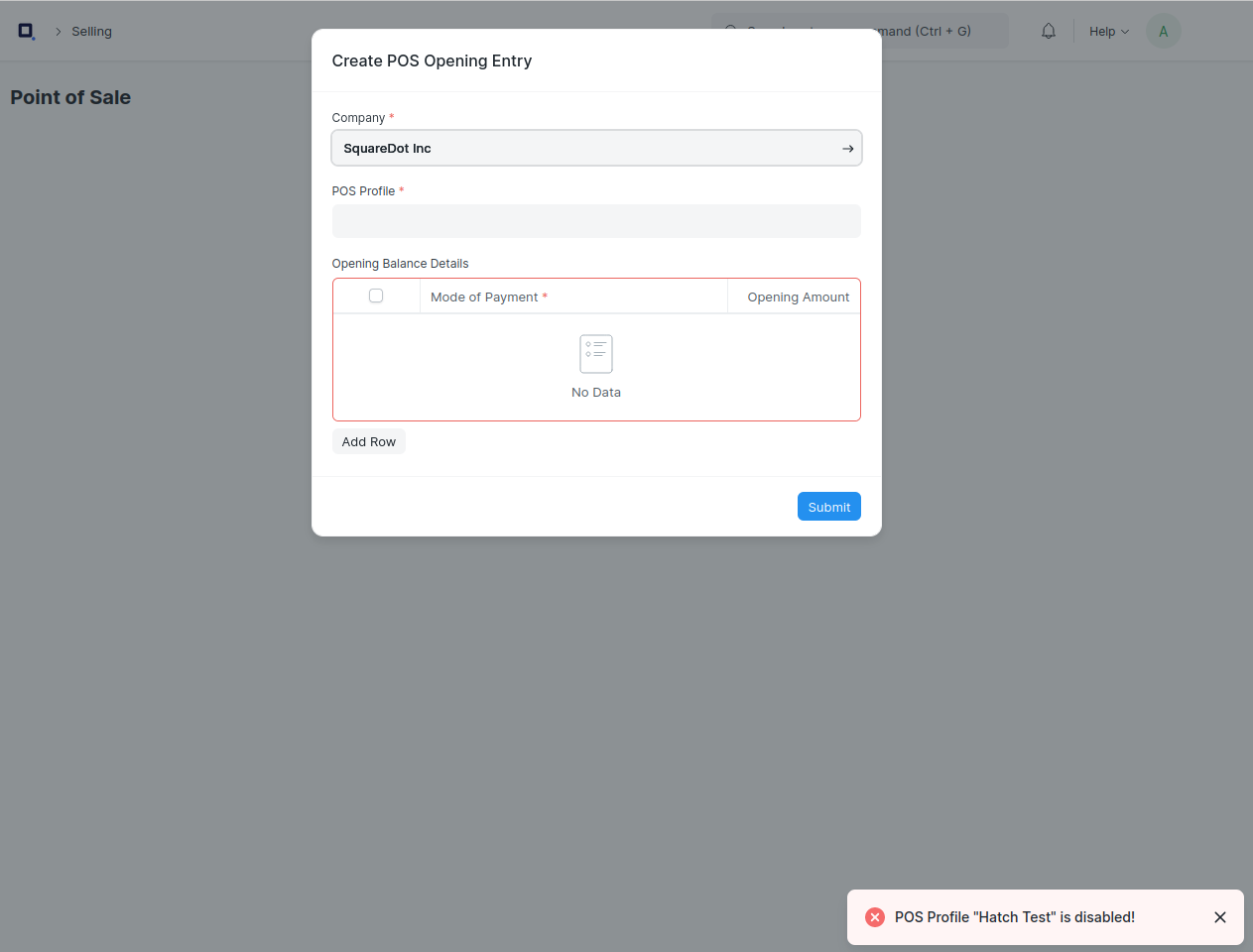Open the POS Profile selection dropdown
The image size is (1253, 952).
(596, 220)
